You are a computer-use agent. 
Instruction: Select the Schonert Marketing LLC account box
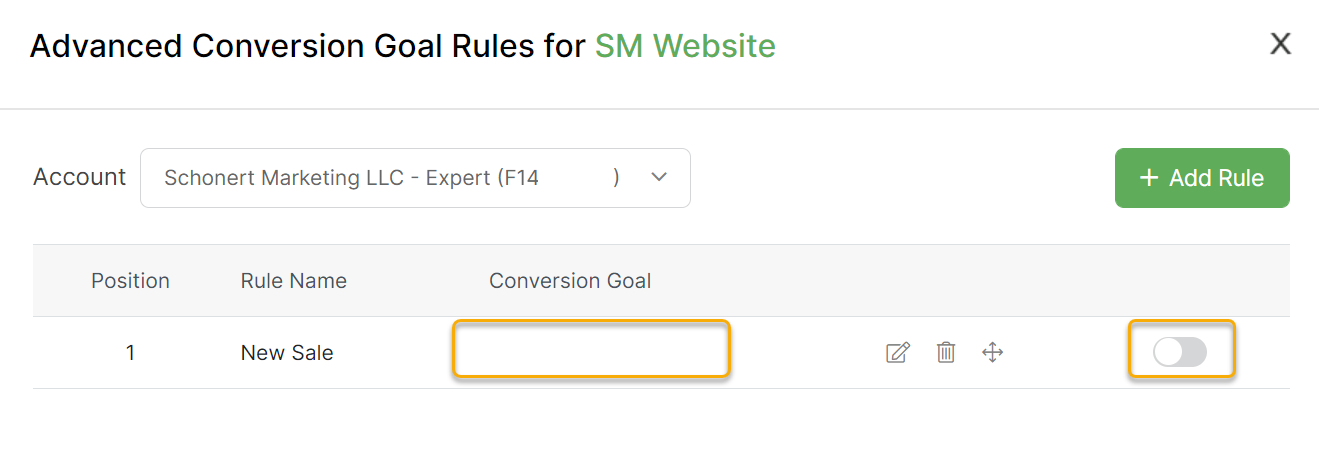390,178
